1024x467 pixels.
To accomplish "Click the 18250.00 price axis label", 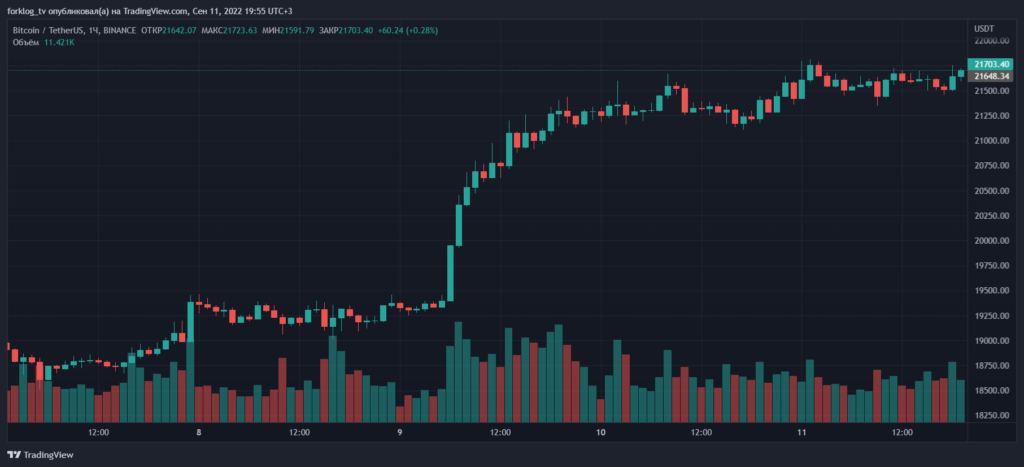I will click(x=991, y=415).
